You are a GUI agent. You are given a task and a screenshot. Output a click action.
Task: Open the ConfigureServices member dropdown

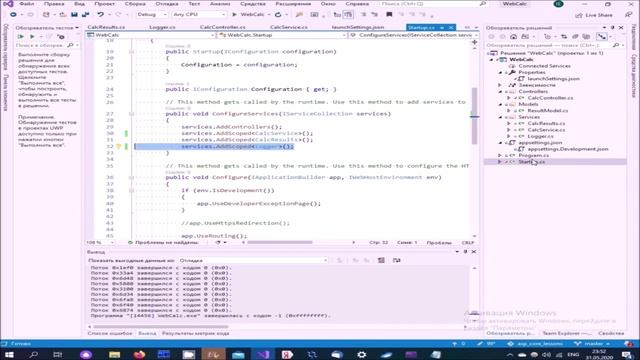tap(414, 36)
